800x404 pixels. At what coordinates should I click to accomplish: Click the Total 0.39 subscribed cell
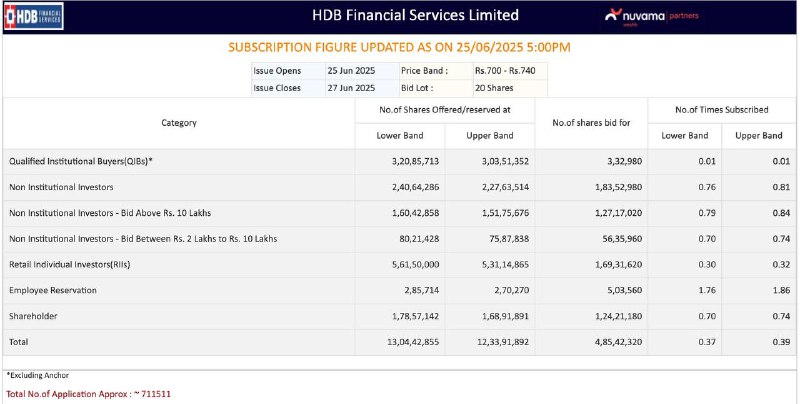coord(781,342)
